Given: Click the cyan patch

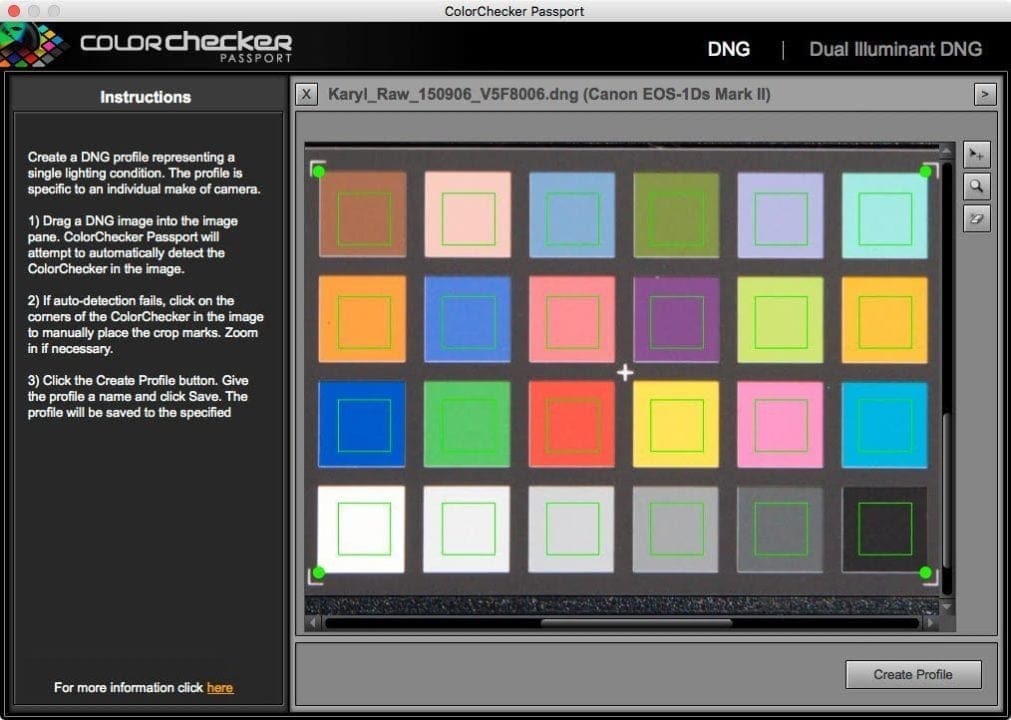Looking at the screenshot, I should [885, 424].
